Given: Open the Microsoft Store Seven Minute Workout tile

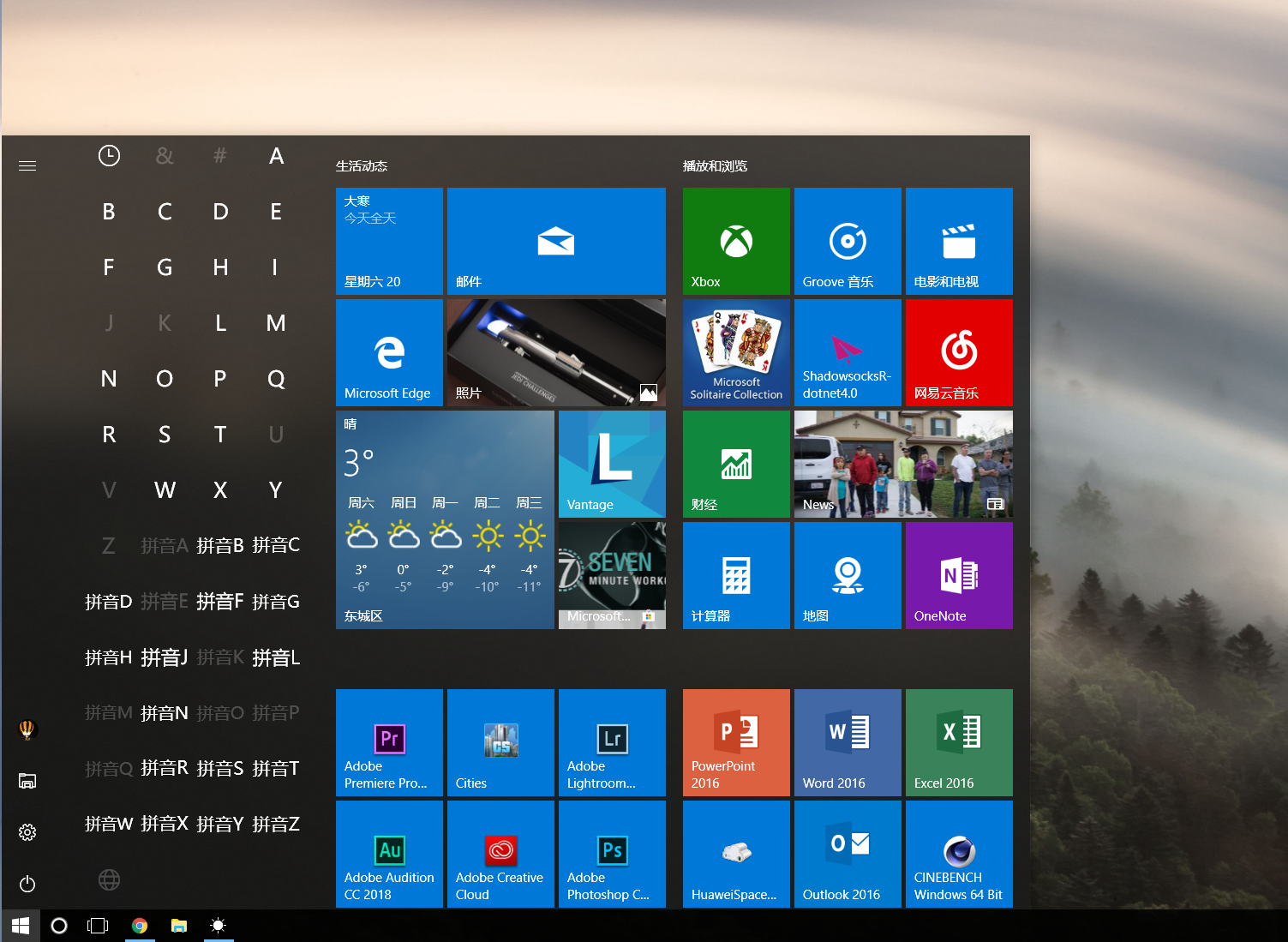Looking at the screenshot, I should (x=612, y=575).
